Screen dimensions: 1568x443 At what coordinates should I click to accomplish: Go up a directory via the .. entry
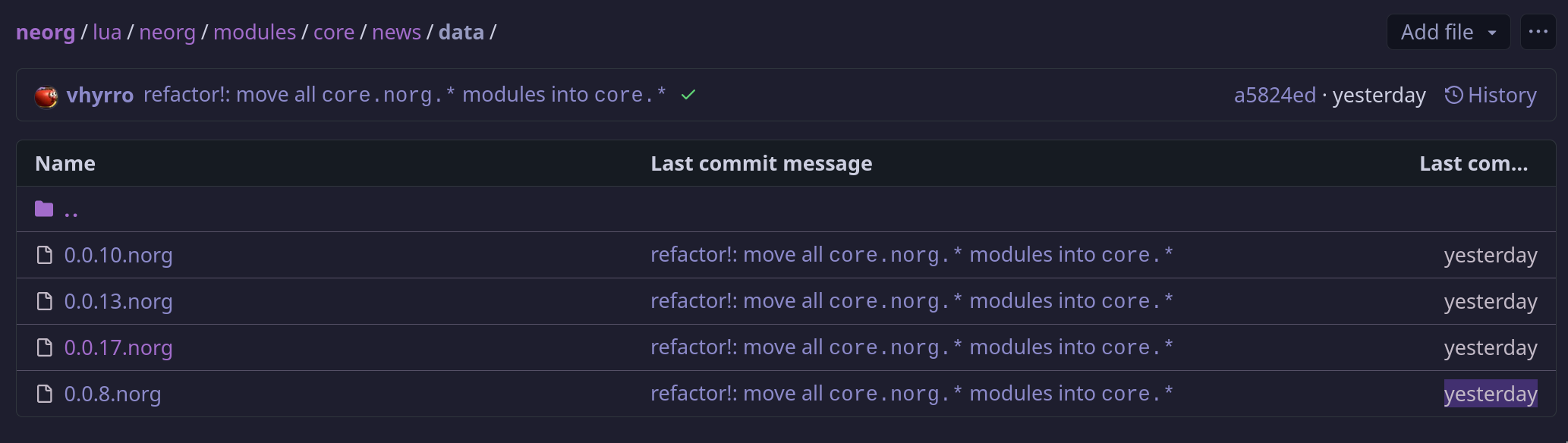(73, 209)
